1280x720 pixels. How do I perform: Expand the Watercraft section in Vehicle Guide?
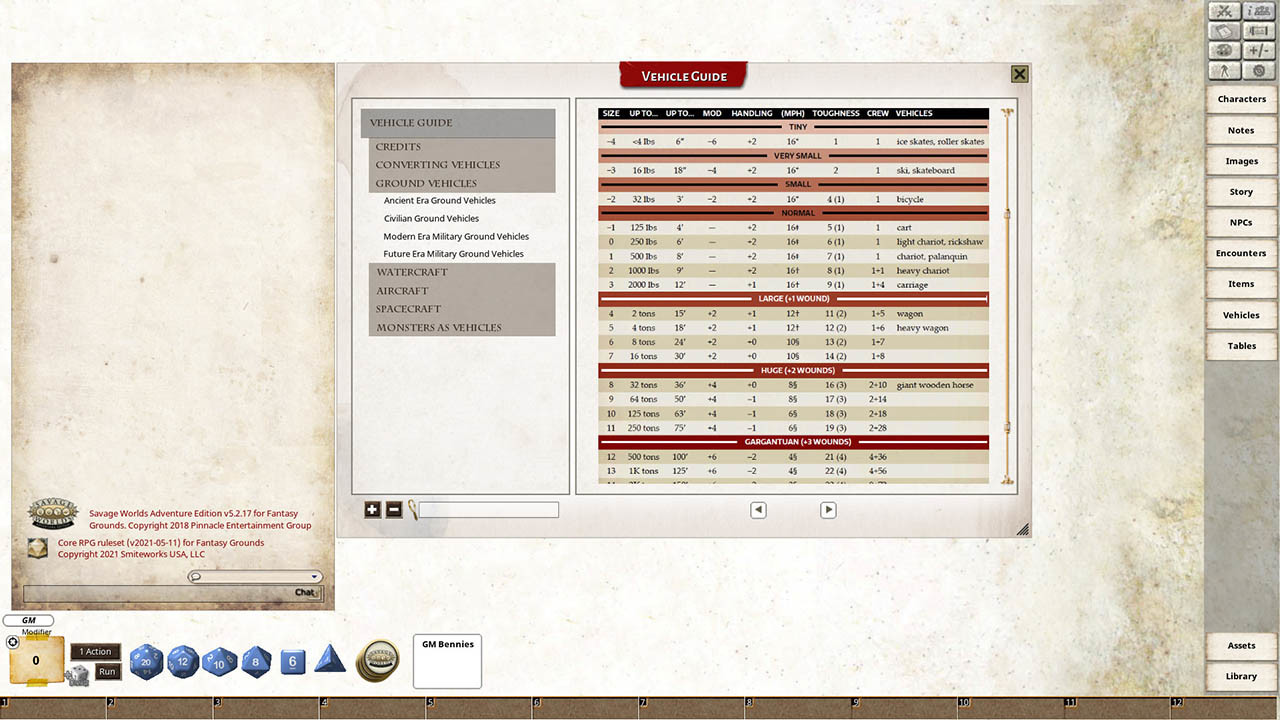coord(411,271)
